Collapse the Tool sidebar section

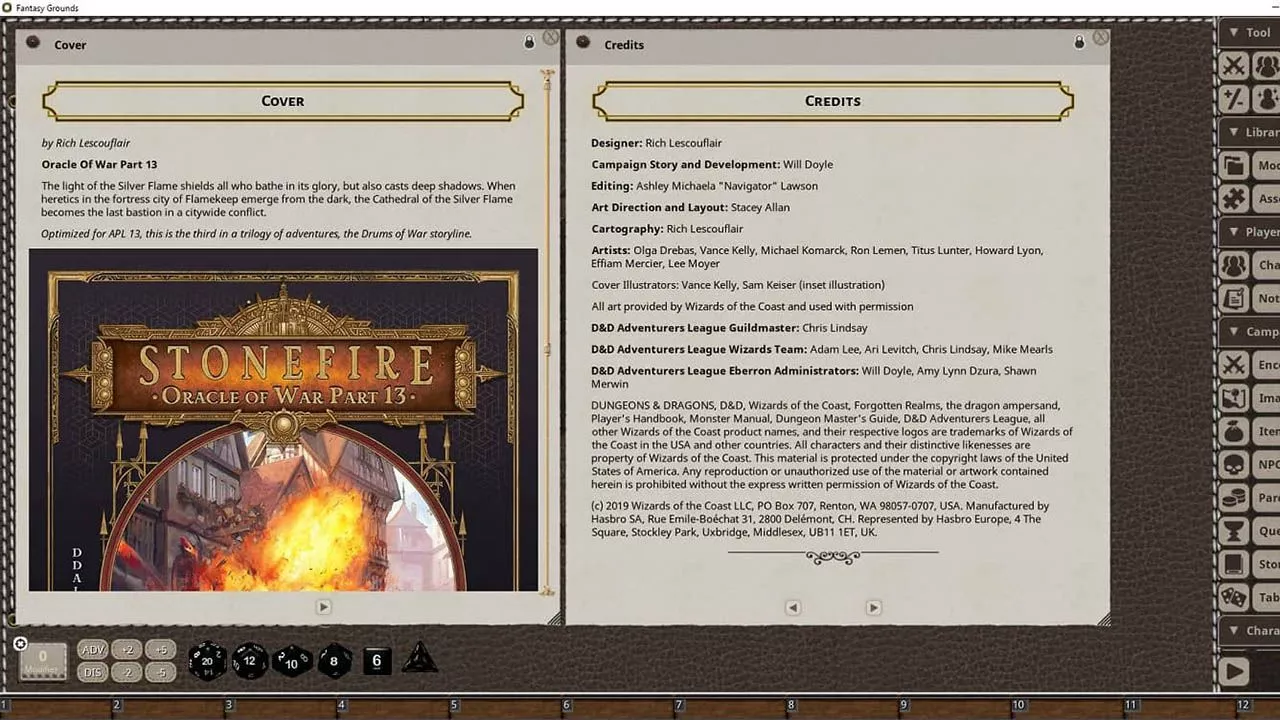point(1249,32)
